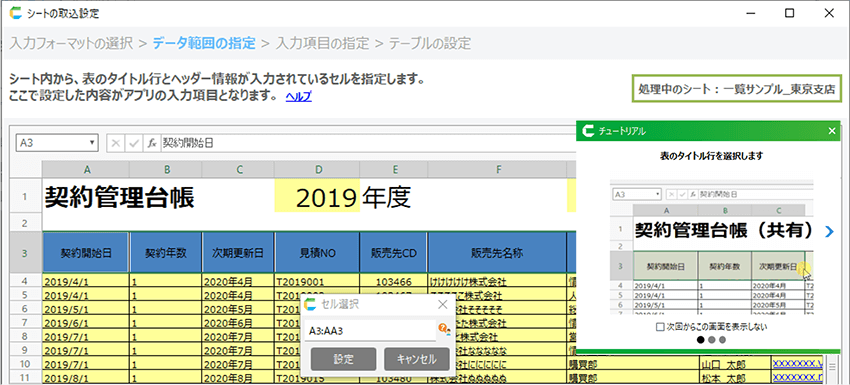Click the 契約管理台帳 title cell in the sheet

click(119, 198)
